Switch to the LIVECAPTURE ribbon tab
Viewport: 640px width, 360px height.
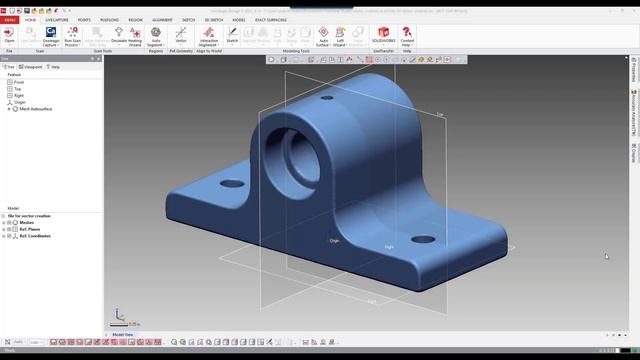pos(57,20)
